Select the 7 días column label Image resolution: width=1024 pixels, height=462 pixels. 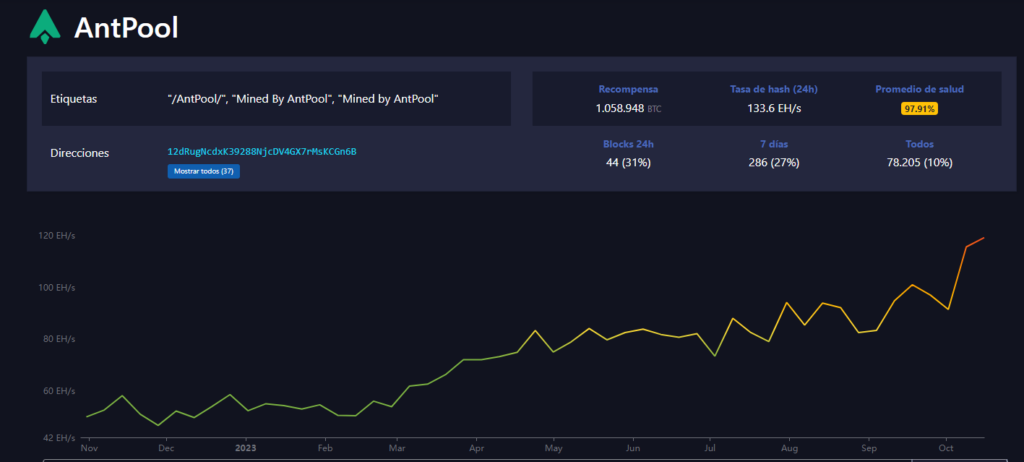[774, 144]
